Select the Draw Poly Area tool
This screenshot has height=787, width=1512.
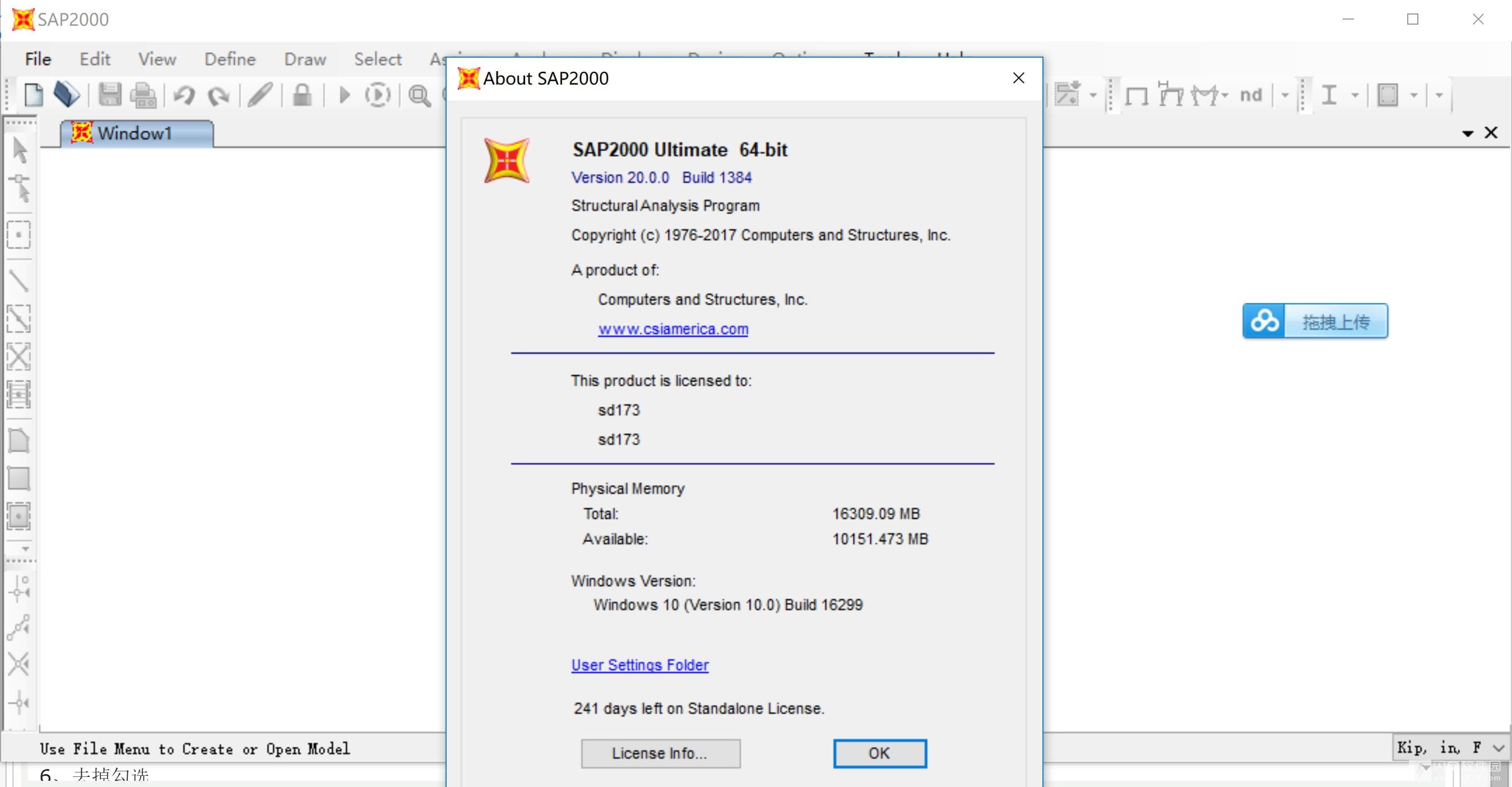pyautogui.click(x=19, y=440)
